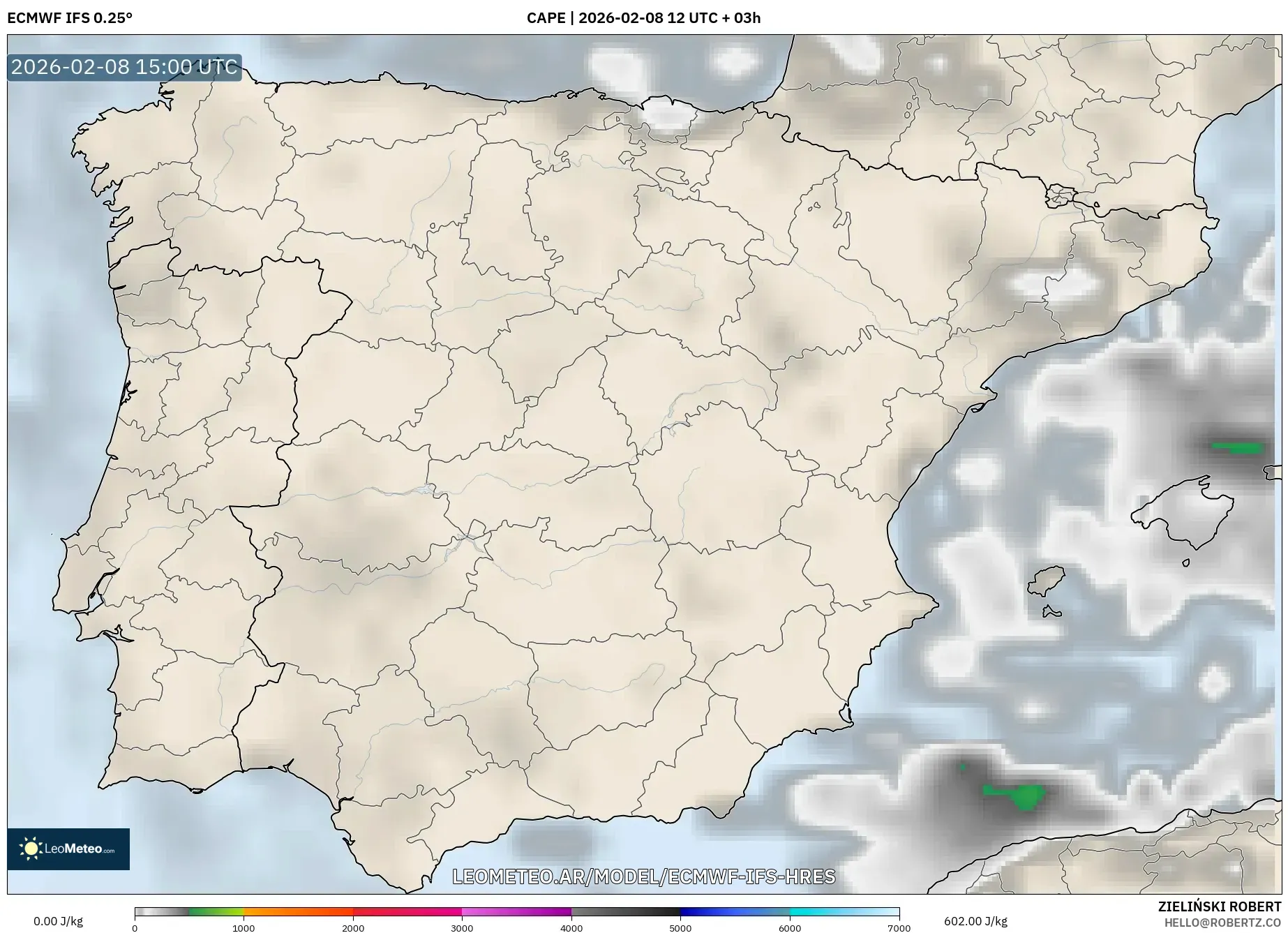The image size is (1288, 933).
Task: Open the forecast hour selector showing 03h
Action: click(744, 19)
